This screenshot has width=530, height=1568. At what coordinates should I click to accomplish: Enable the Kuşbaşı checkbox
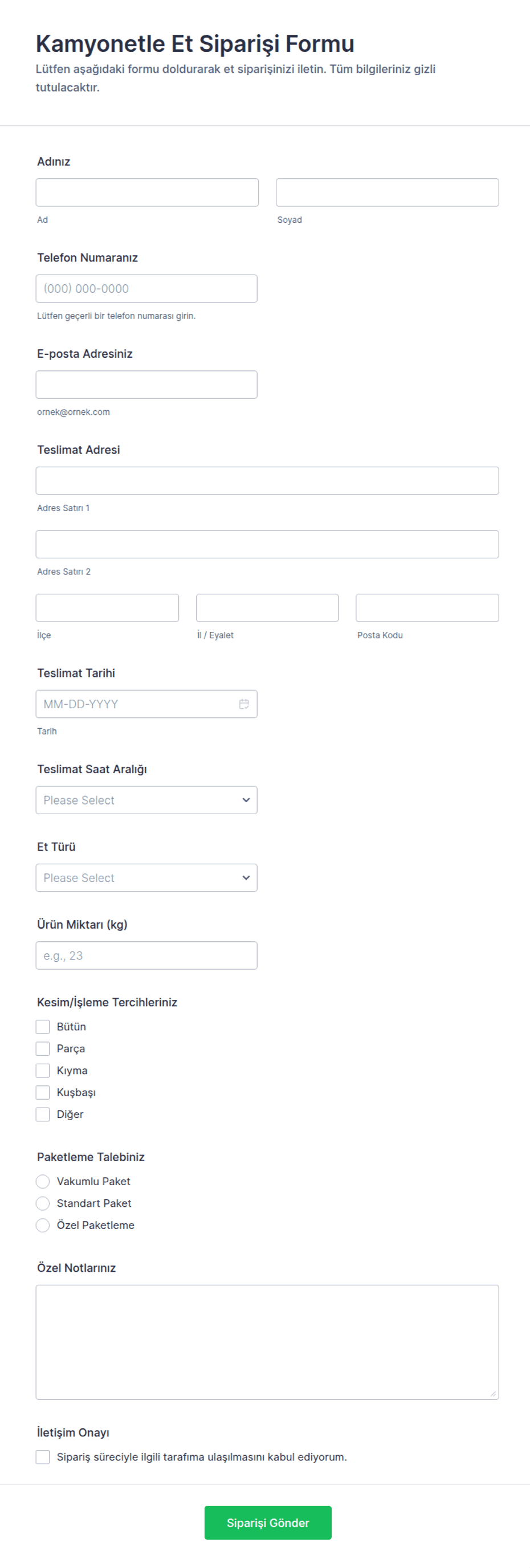click(x=43, y=1093)
